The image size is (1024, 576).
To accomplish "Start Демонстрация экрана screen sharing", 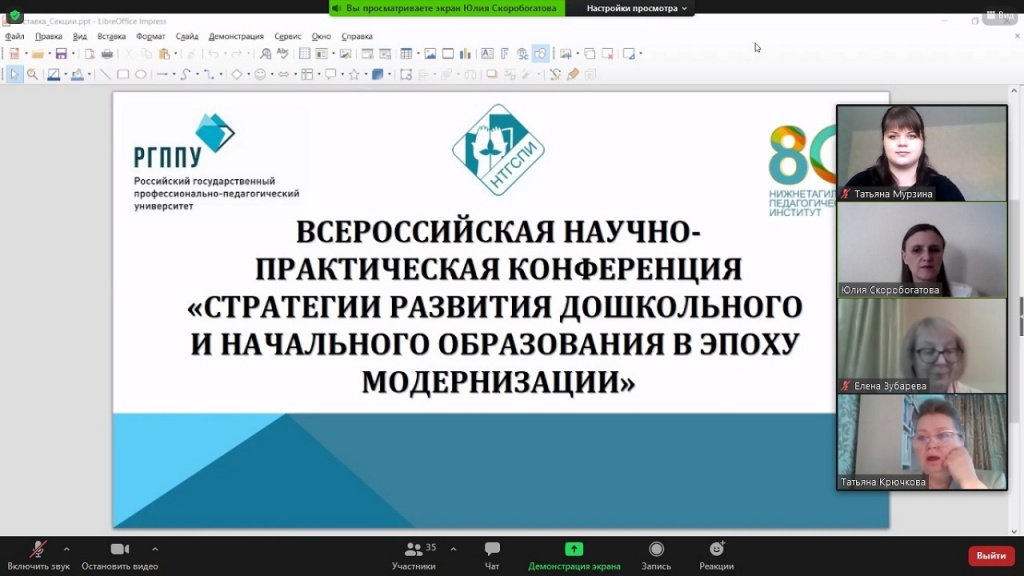I will (x=574, y=550).
